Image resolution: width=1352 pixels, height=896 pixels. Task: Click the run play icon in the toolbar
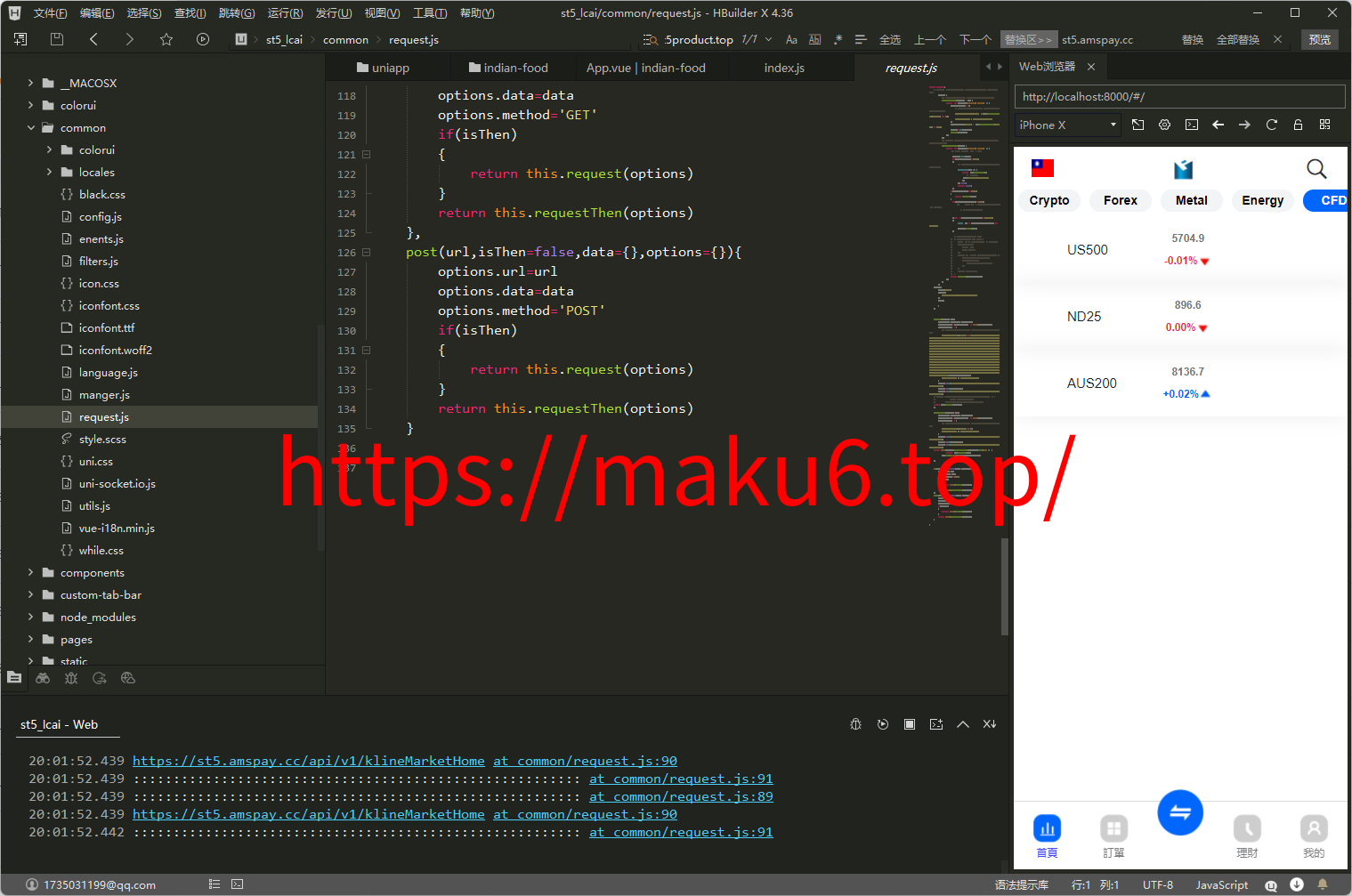pos(203,39)
